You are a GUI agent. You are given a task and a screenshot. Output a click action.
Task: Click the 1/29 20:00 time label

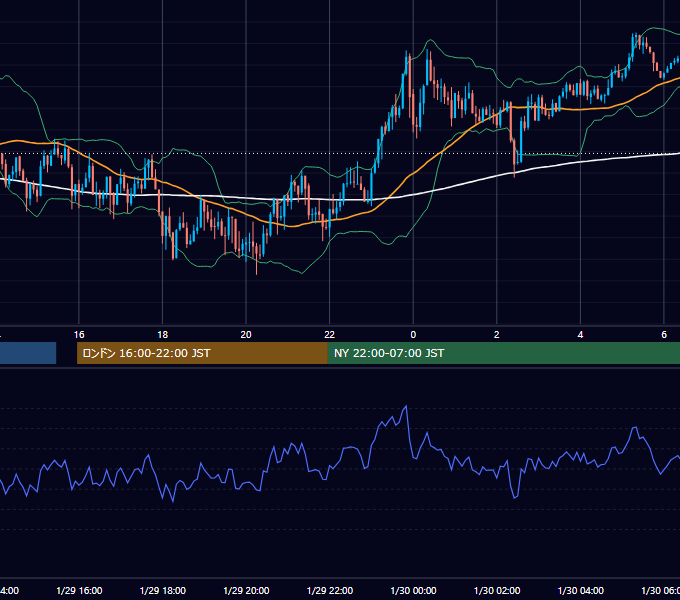(246, 590)
